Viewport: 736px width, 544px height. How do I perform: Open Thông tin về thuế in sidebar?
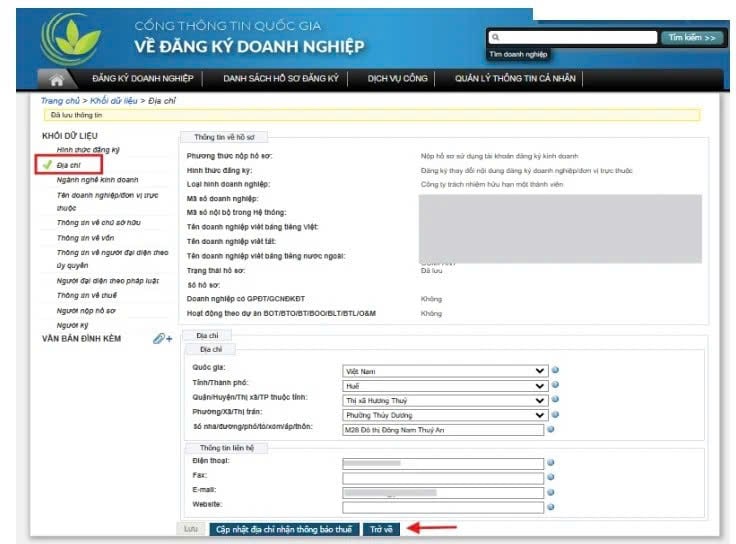(87, 295)
